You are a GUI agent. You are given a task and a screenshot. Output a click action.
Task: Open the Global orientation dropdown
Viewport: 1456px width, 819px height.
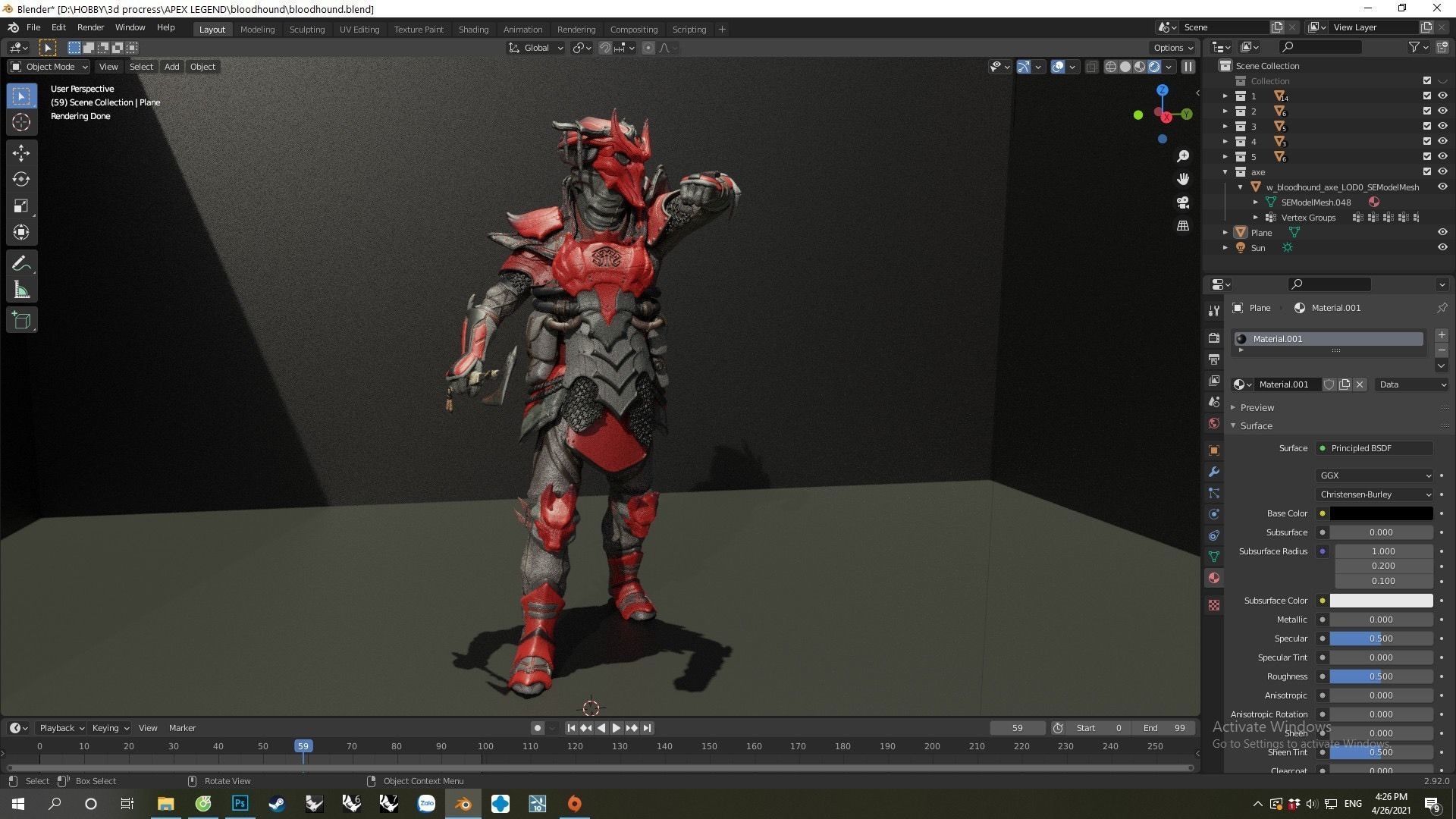pyautogui.click(x=535, y=48)
